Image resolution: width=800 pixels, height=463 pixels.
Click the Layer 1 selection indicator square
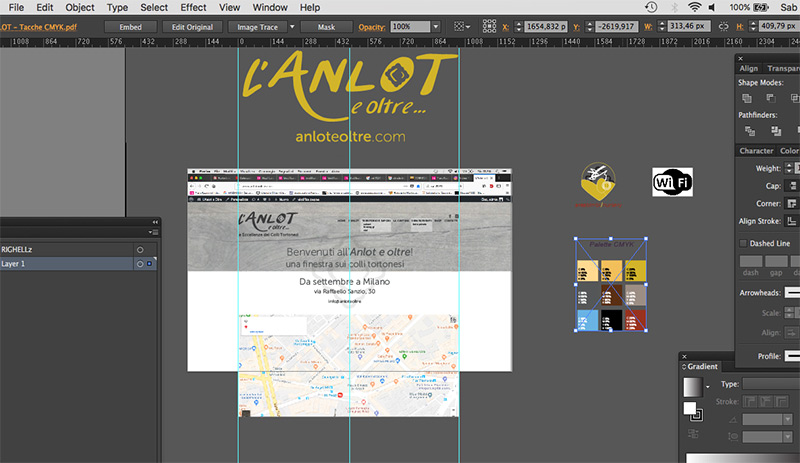coord(149,263)
